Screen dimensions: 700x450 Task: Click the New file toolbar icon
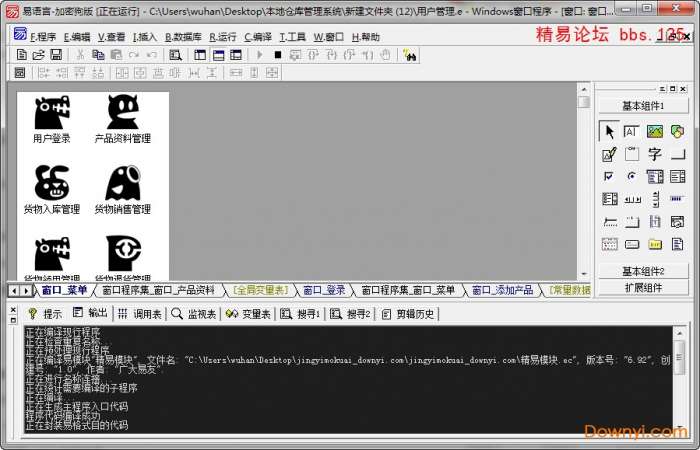pos(21,55)
